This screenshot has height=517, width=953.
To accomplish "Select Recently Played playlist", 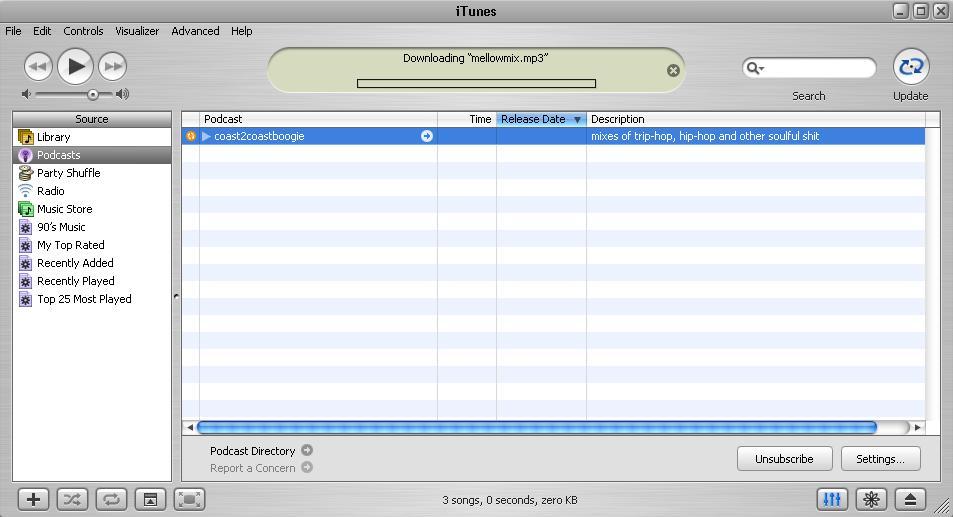I will (92, 281).
